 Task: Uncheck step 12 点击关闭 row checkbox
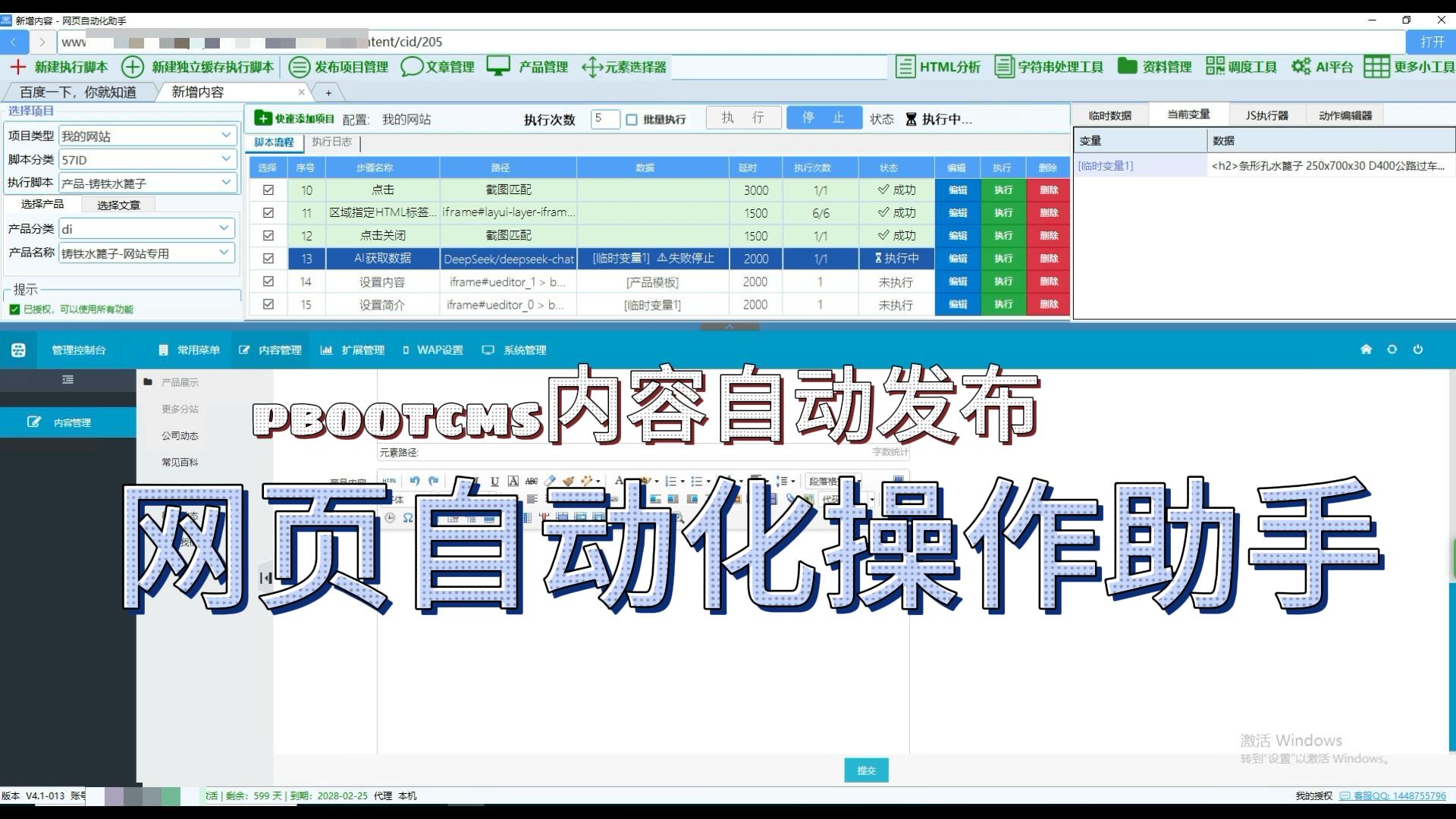coord(268,235)
